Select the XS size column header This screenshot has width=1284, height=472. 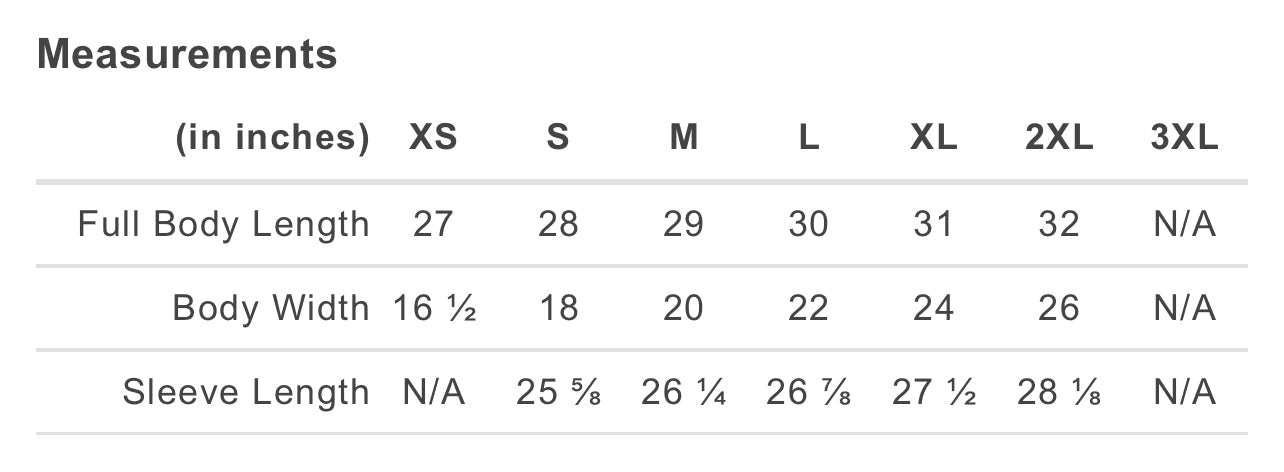(433, 138)
